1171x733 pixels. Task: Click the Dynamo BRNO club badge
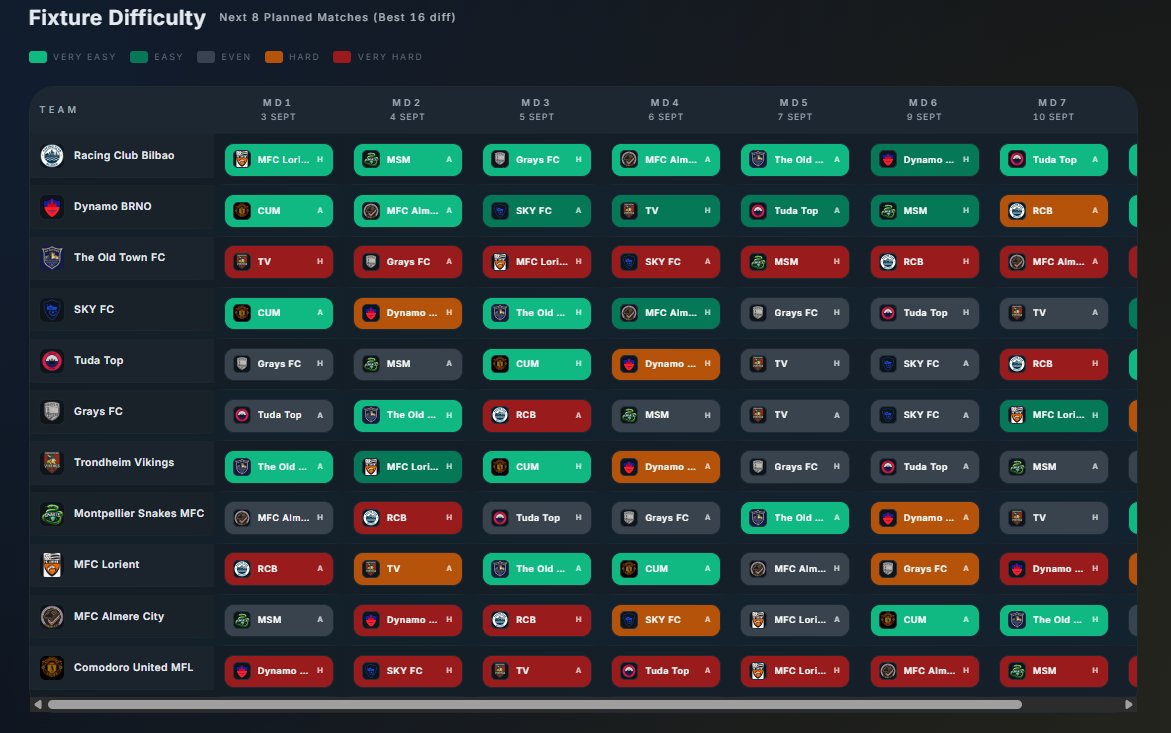(51, 206)
